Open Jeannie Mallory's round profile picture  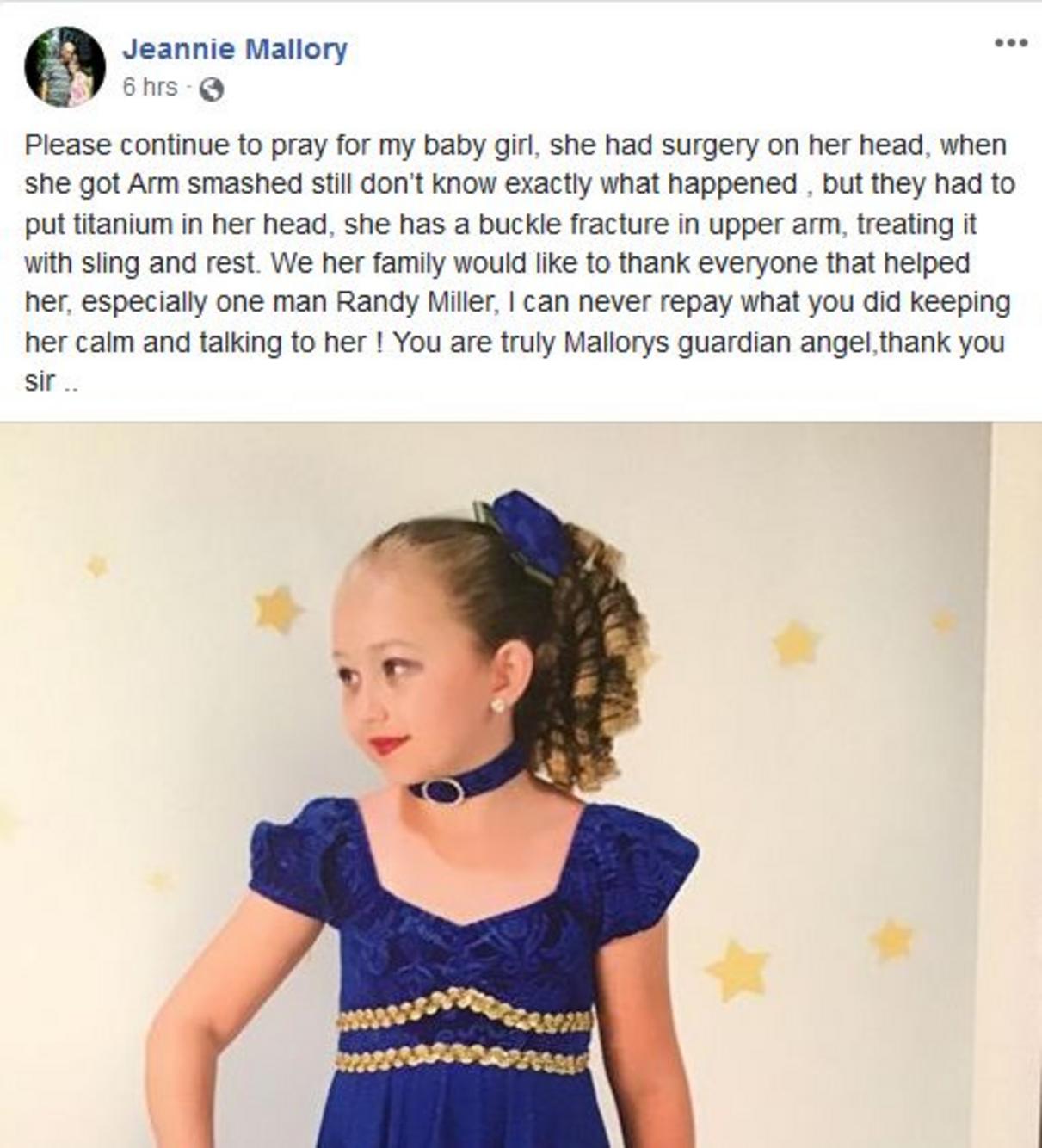(x=65, y=66)
